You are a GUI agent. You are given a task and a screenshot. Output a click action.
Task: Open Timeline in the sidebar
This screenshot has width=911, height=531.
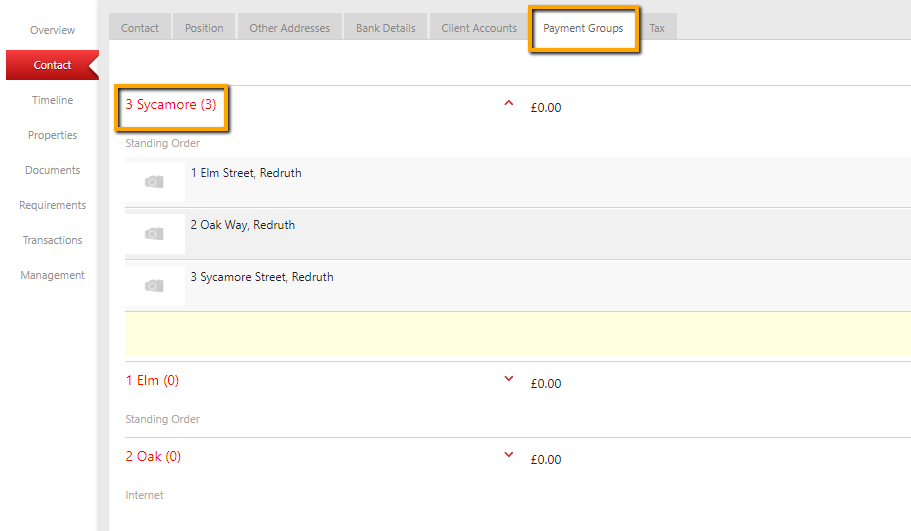pyautogui.click(x=52, y=100)
